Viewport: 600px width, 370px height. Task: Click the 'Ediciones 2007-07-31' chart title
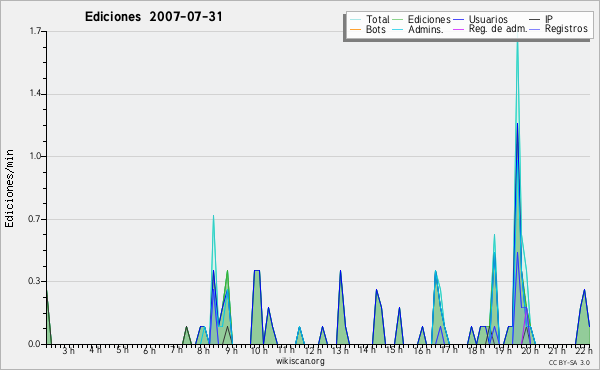153,17
